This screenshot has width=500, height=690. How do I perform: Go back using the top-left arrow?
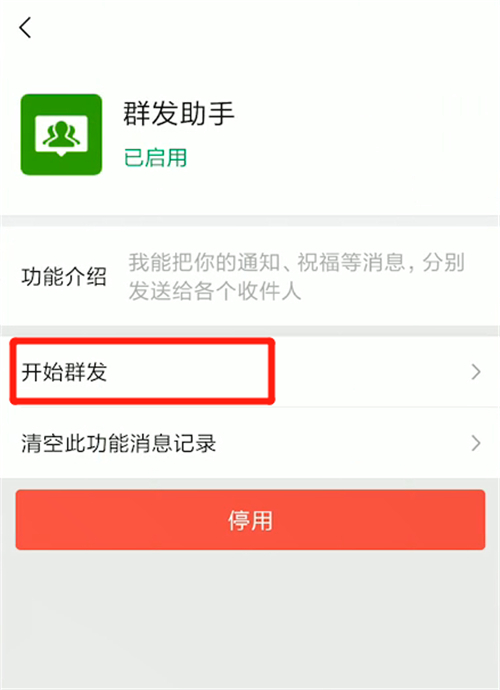(25, 28)
